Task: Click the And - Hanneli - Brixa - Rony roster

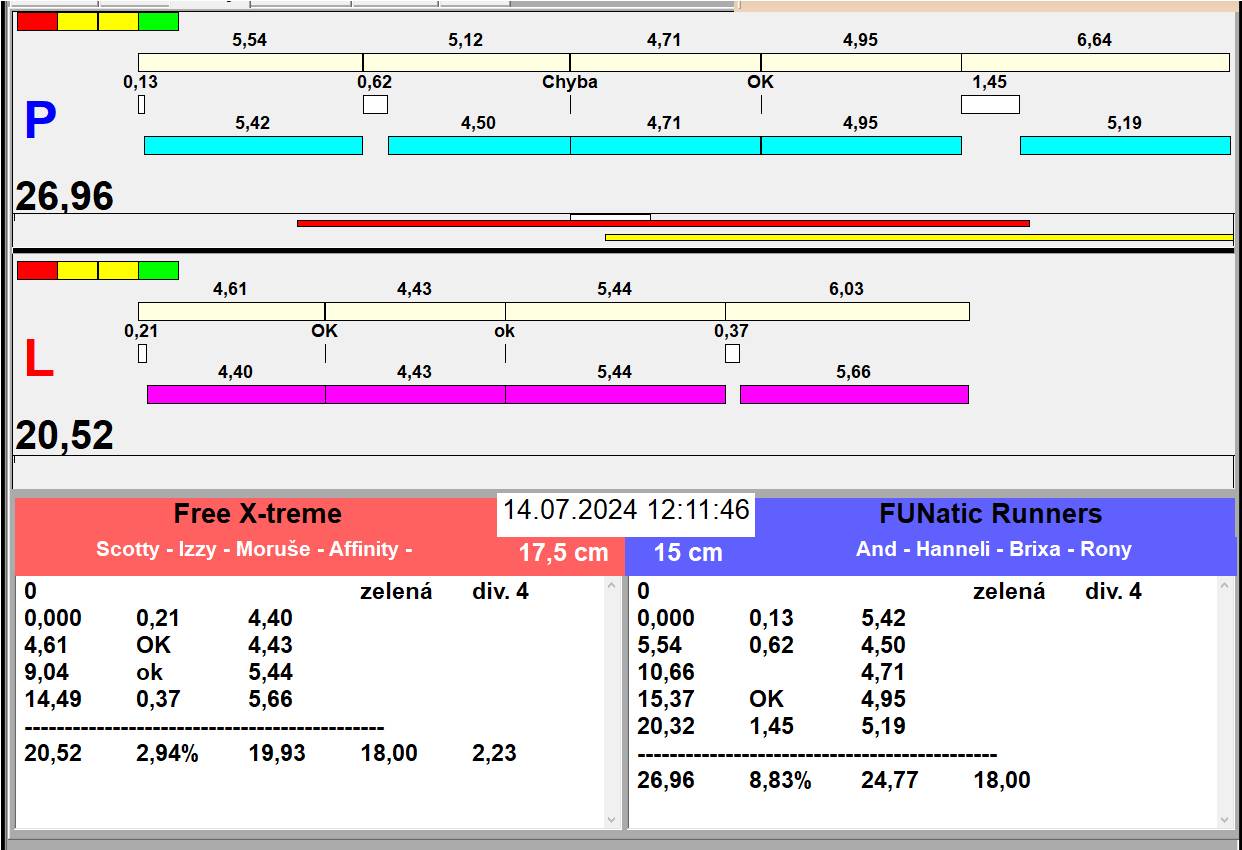Action: (994, 549)
